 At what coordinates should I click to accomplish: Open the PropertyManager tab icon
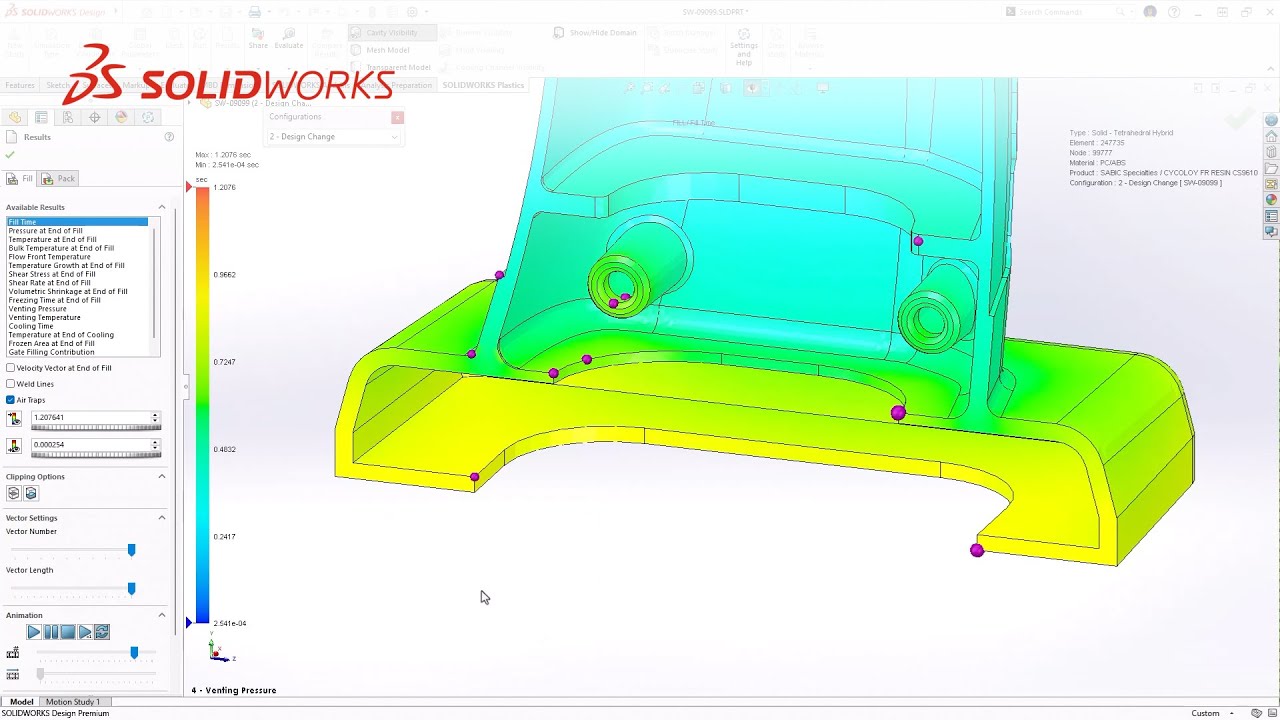point(41,117)
